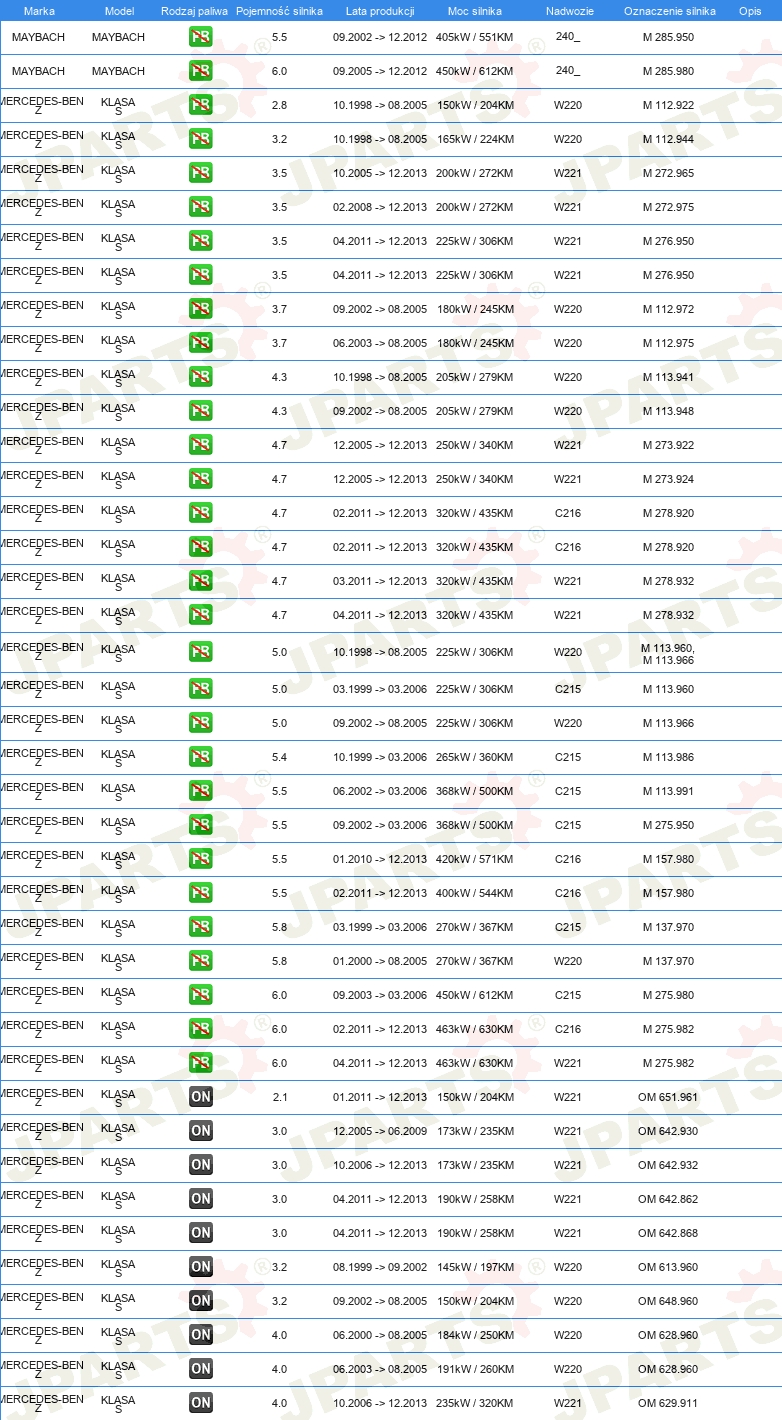Click the 5.4 engine capacity cell
Screen dimensions: 782x1420
(x=279, y=757)
